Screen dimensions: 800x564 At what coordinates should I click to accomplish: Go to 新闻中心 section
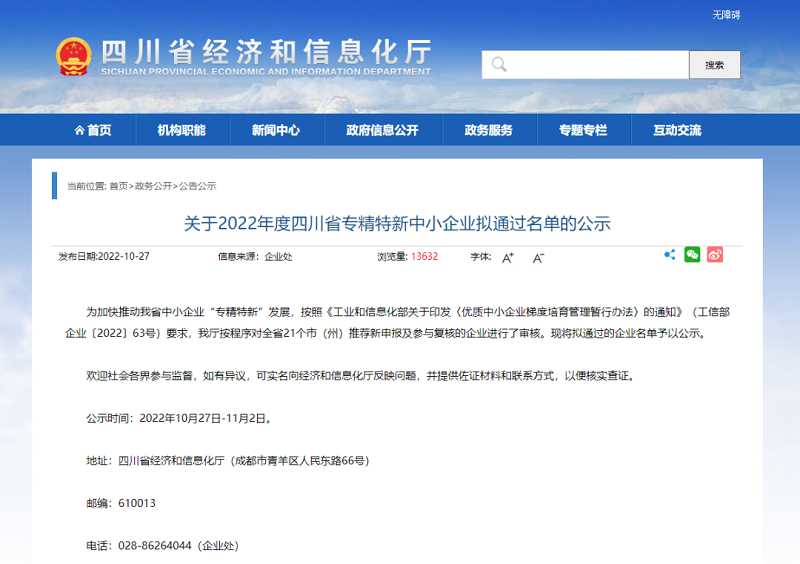point(275,130)
